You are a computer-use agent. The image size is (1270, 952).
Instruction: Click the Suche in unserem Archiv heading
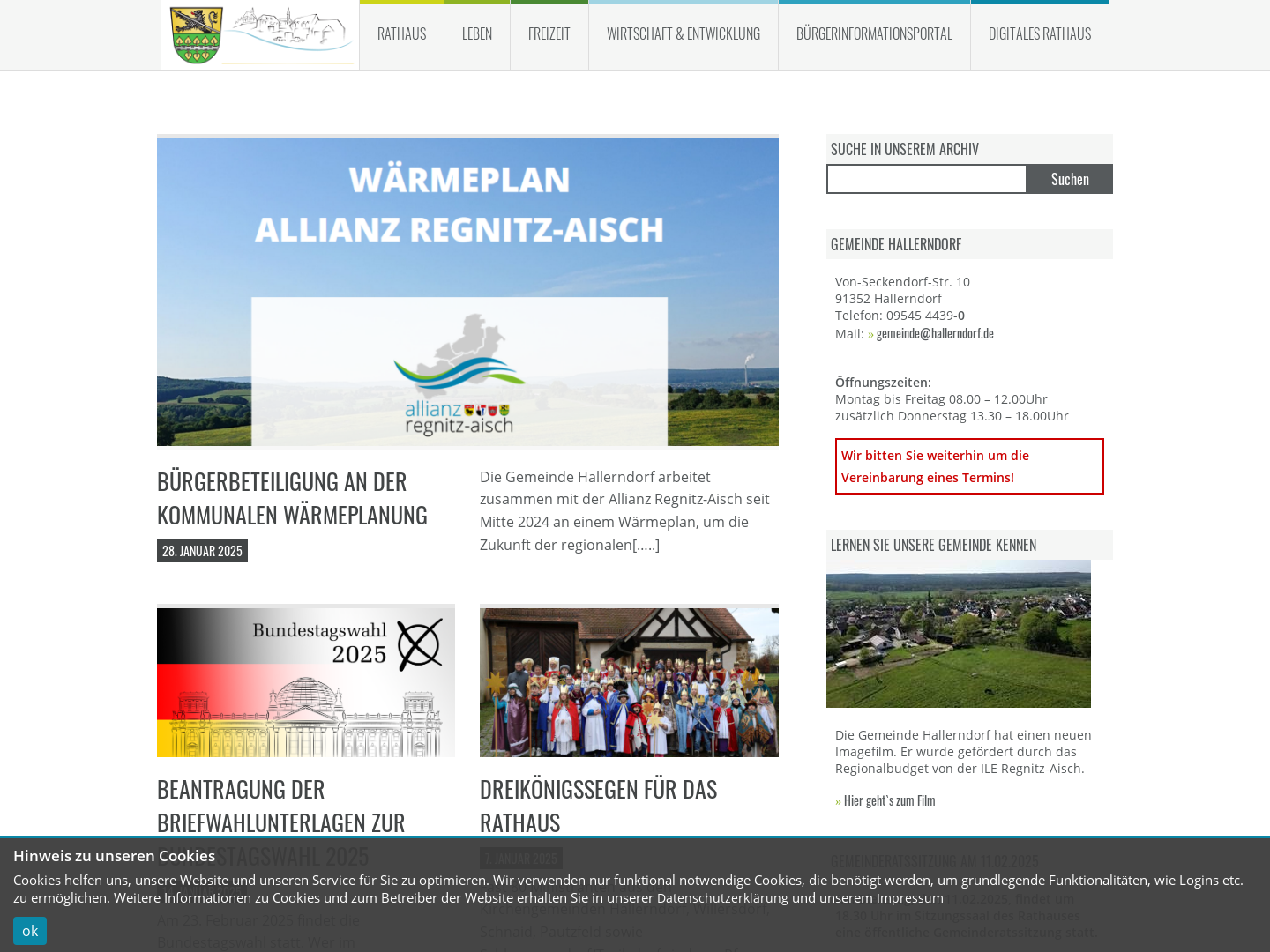(x=905, y=149)
